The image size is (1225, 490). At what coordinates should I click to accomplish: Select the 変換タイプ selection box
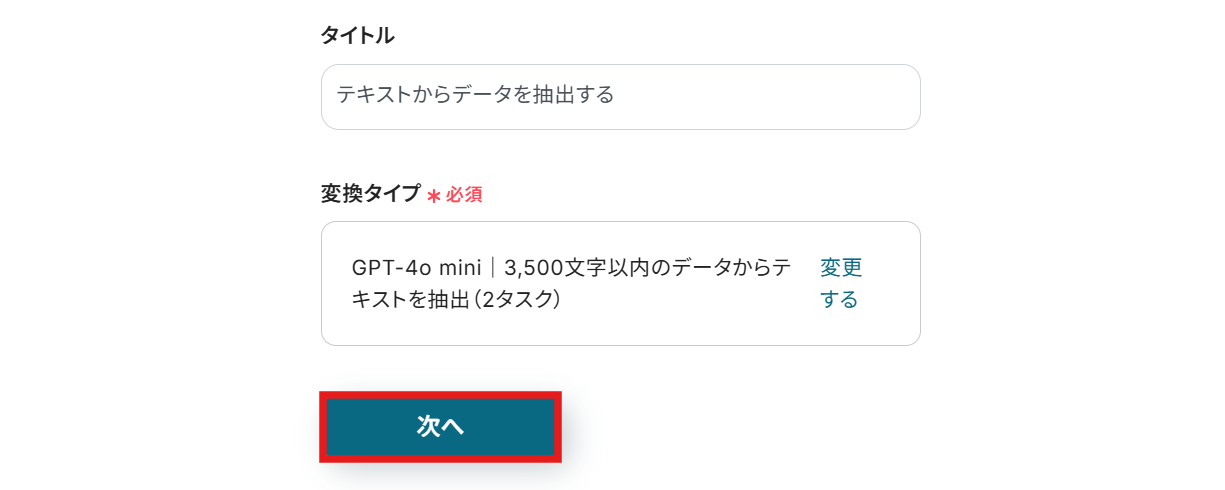click(620, 284)
